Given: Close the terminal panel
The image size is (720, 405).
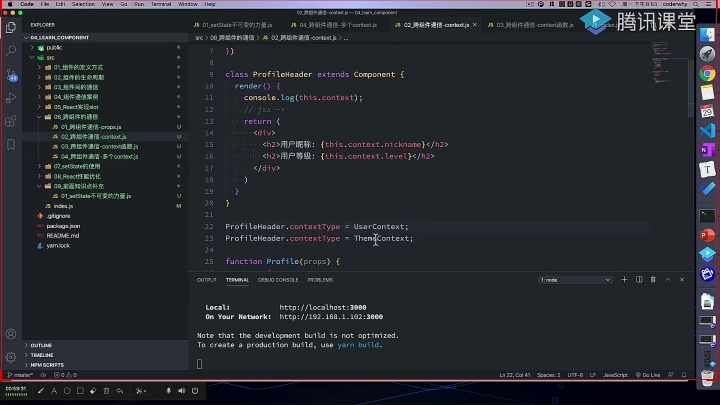Looking at the screenshot, I should 682,280.
